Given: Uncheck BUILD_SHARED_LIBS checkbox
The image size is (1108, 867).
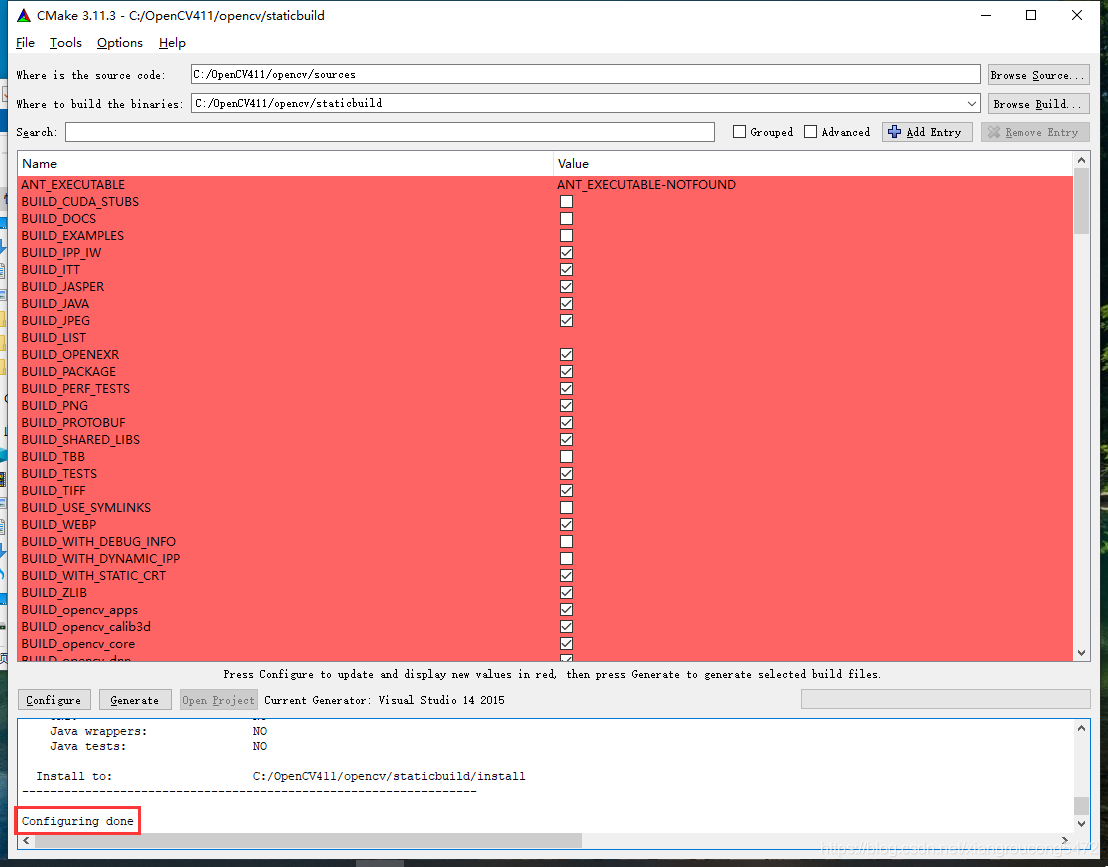Looking at the screenshot, I should coord(566,439).
